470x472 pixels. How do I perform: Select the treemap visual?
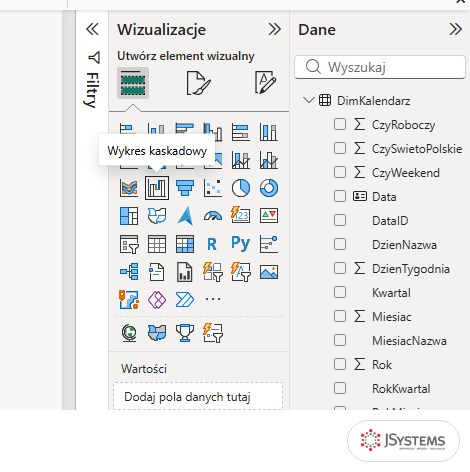point(129,216)
